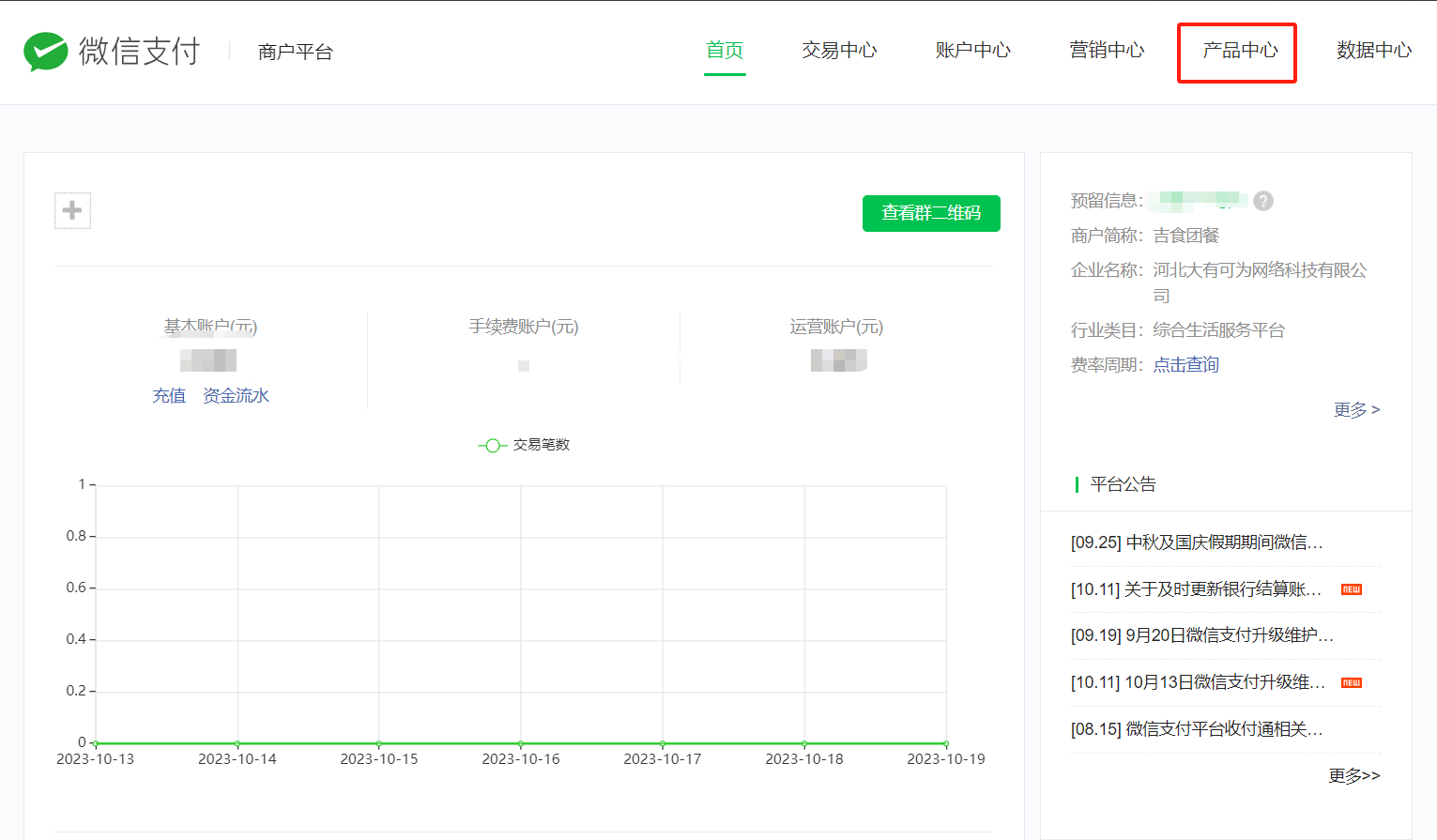
Task: Click the 充值 link
Action: point(169,396)
